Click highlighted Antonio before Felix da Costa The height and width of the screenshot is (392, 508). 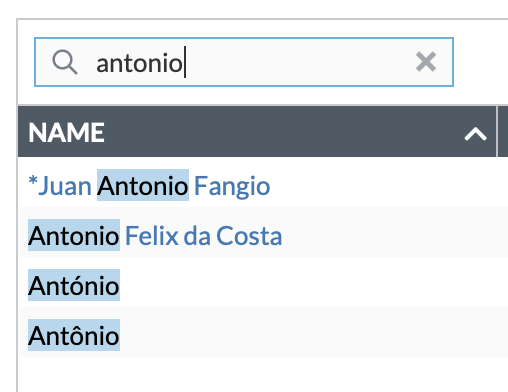74,235
